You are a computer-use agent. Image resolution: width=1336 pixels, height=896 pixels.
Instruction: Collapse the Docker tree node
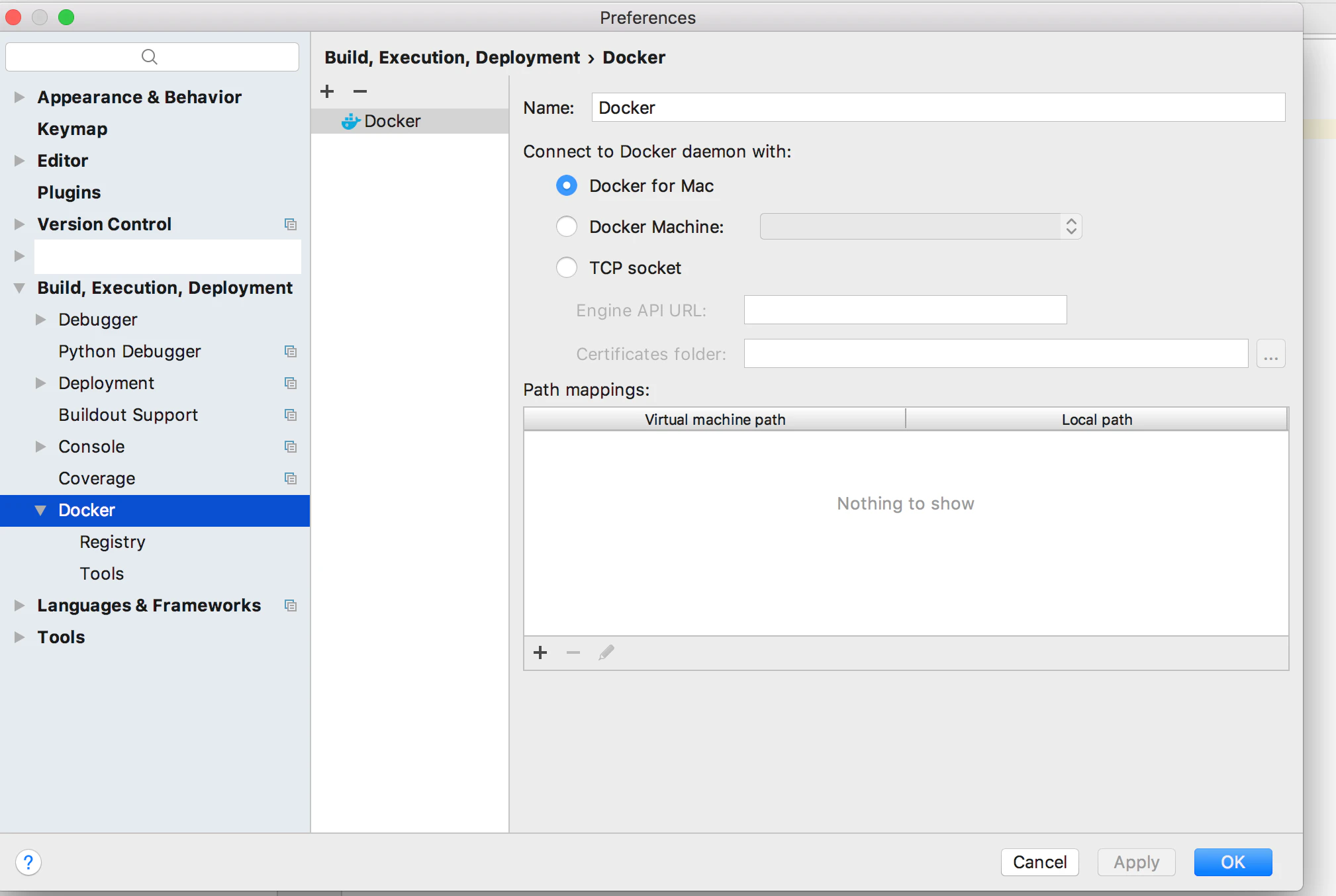pos(40,510)
